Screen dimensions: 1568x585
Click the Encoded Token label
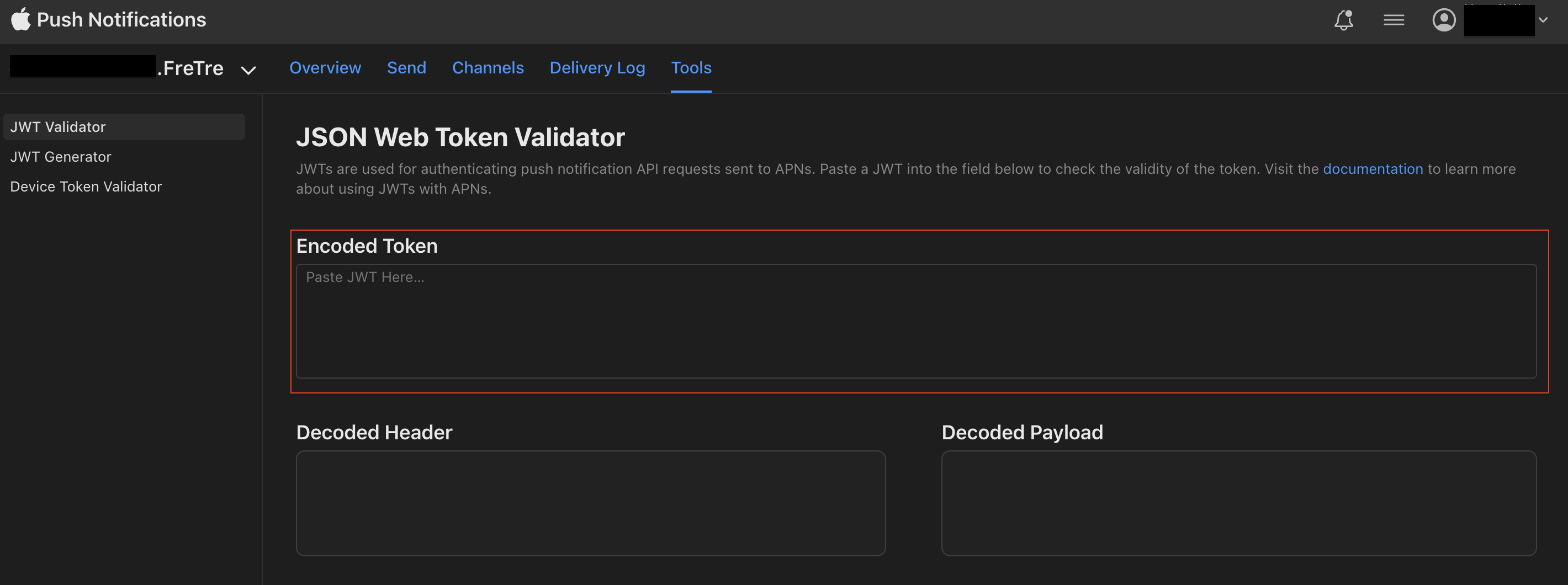pyautogui.click(x=367, y=246)
